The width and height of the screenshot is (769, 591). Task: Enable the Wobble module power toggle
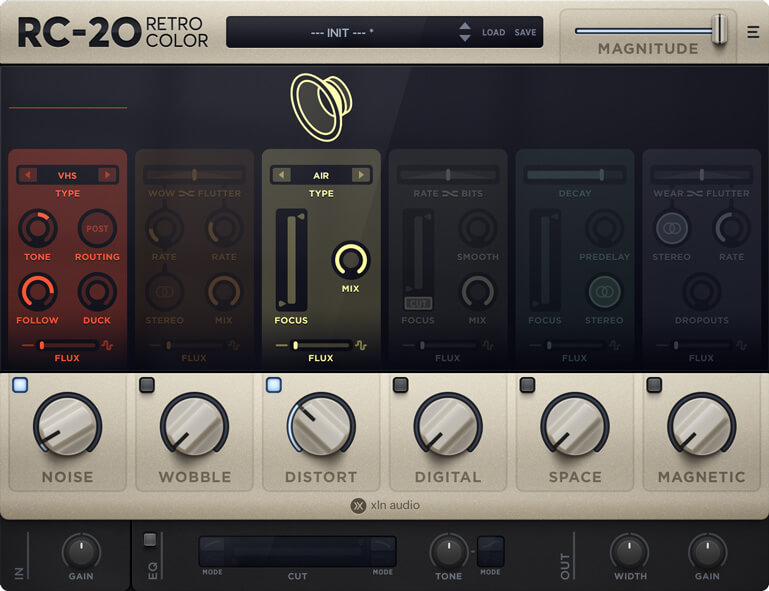pos(147,385)
